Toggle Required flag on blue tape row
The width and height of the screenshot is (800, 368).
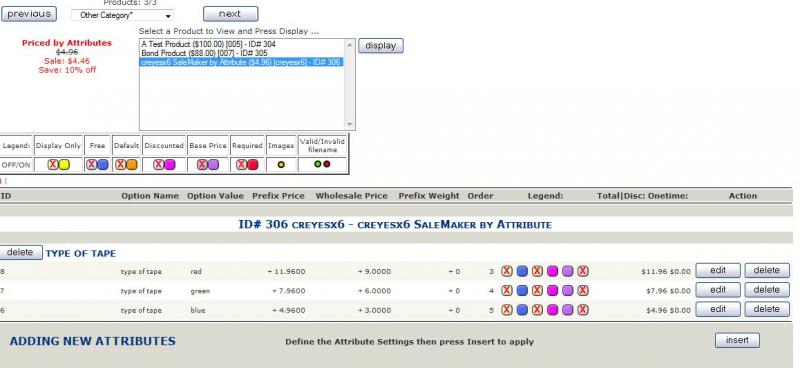(x=583, y=310)
